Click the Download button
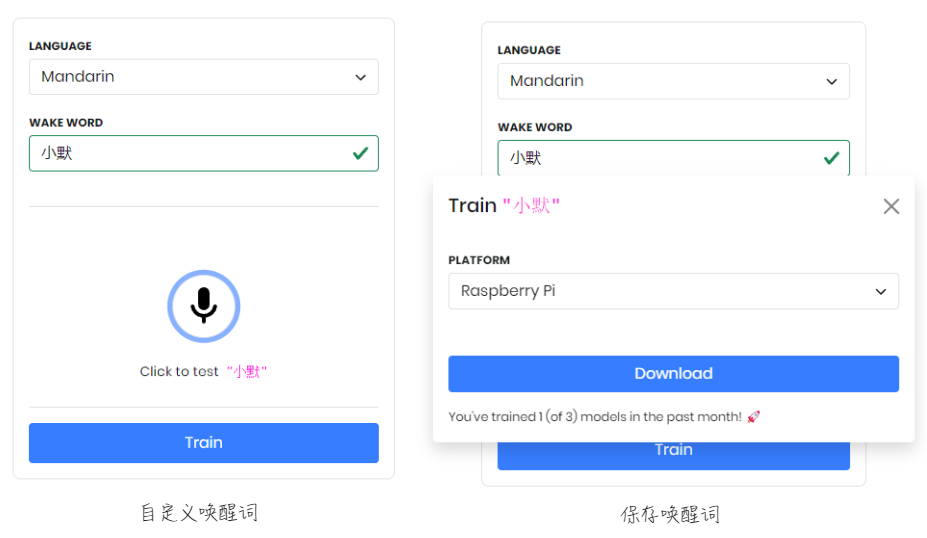927x538 pixels. [x=673, y=374]
